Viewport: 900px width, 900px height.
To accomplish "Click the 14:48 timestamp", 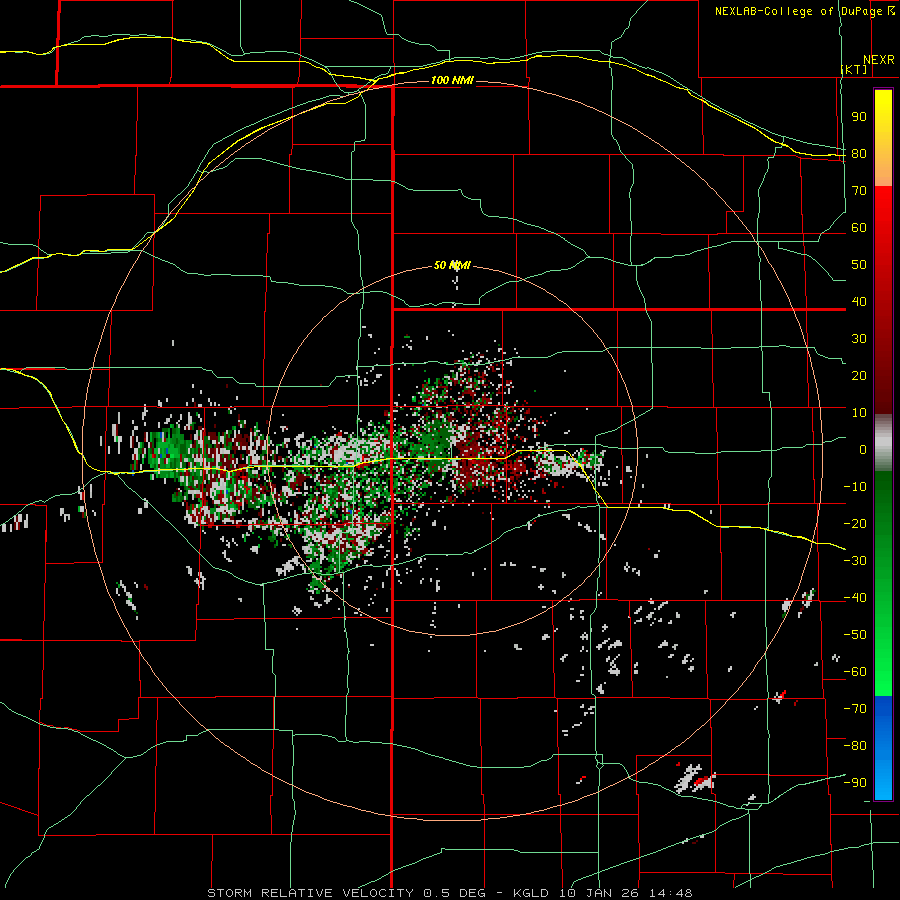I will coord(671,893).
